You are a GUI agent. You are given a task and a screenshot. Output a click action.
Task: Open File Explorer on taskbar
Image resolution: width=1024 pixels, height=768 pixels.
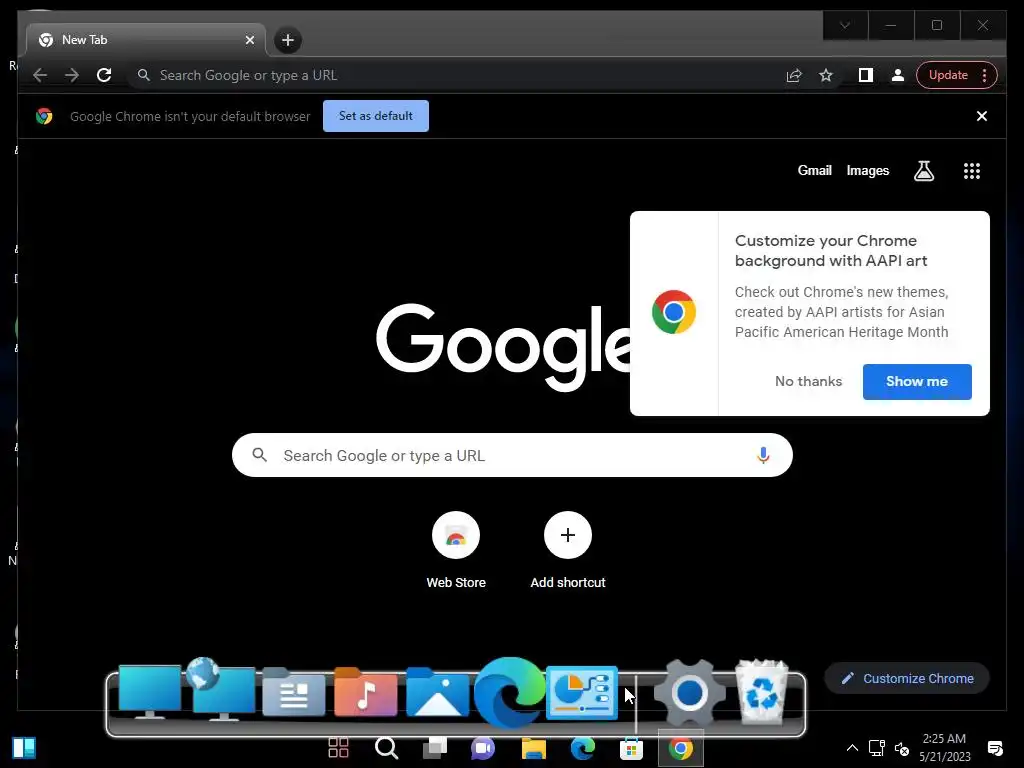click(534, 748)
